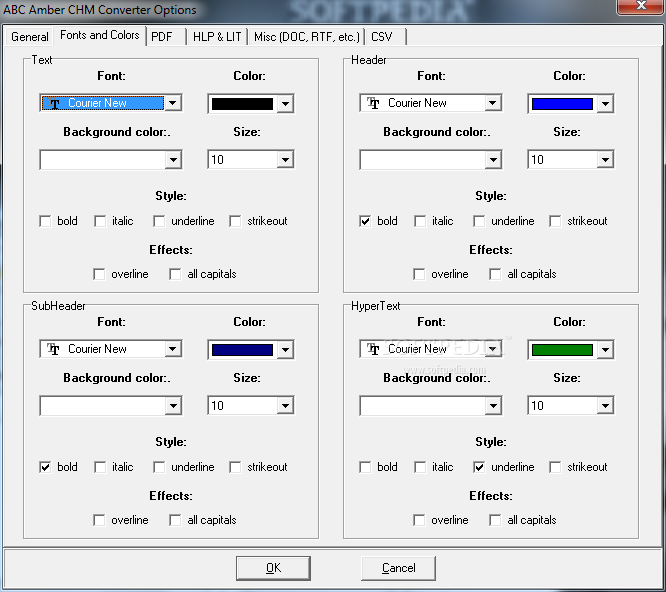Enable bold in the HyperText group

(365, 467)
